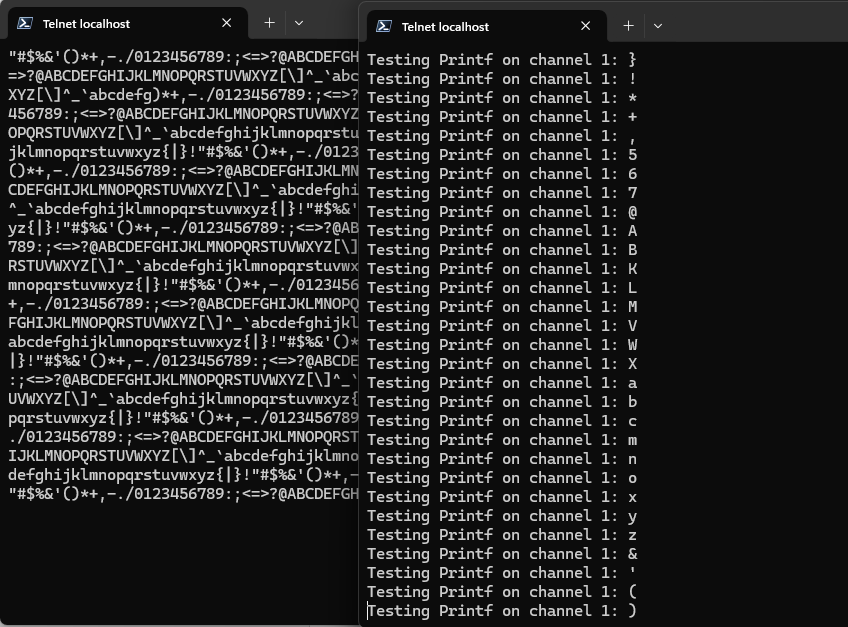Click the new tab plus icon in right window
Image resolution: width=848 pixels, height=627 pixels.
point(628,26)
